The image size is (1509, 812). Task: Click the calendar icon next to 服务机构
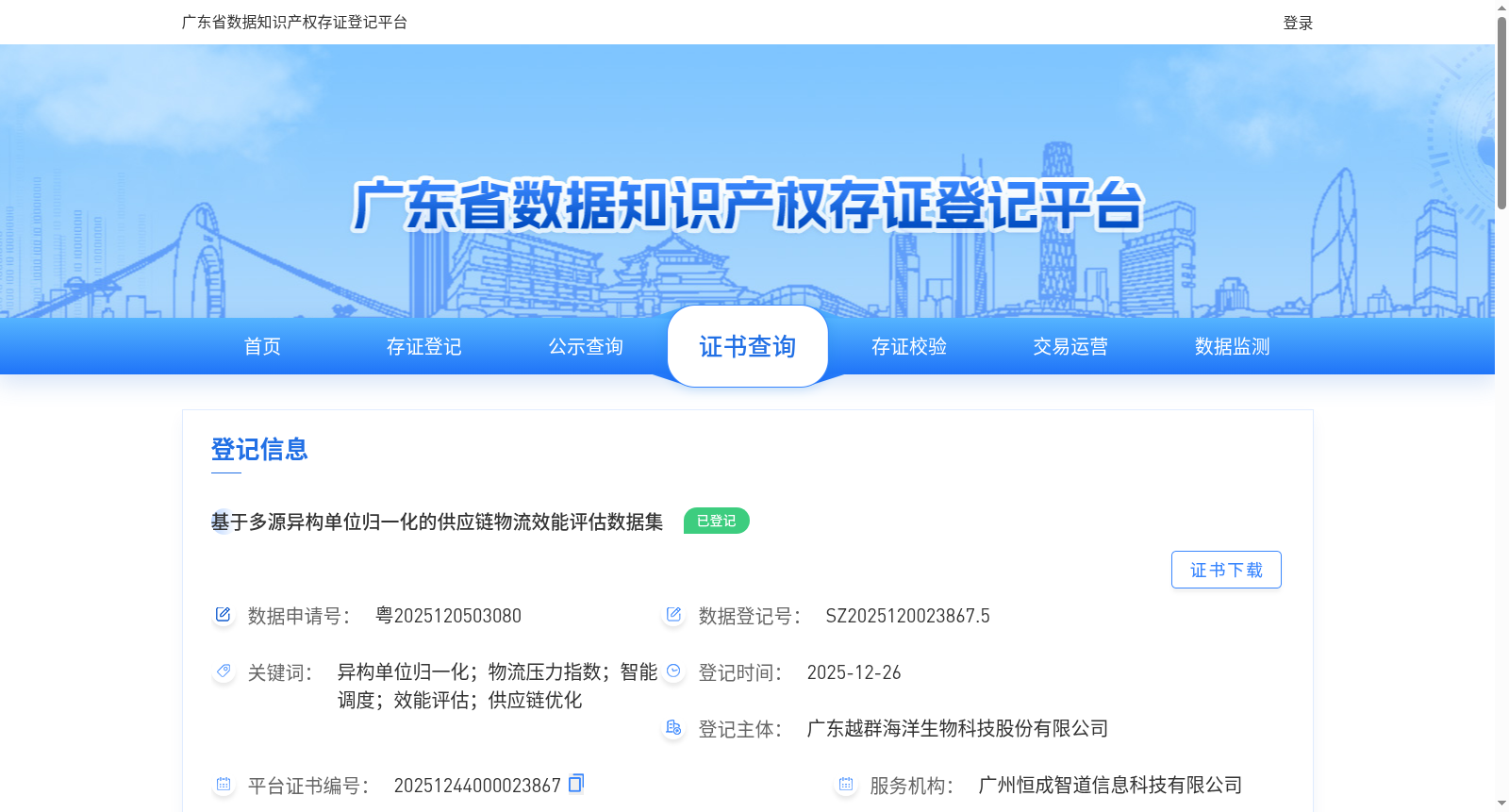pyautogui.click(x=845, y=785)
